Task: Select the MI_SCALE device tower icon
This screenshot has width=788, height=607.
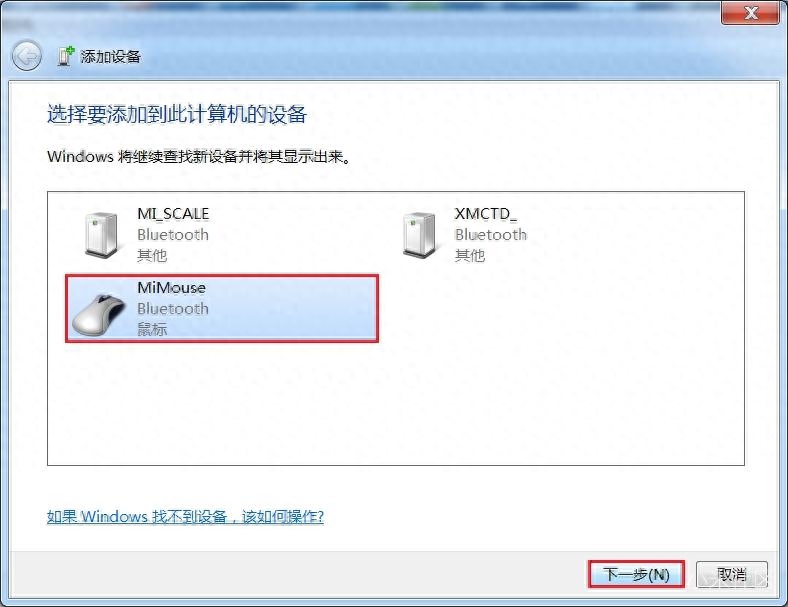Action: coord(102,235)
